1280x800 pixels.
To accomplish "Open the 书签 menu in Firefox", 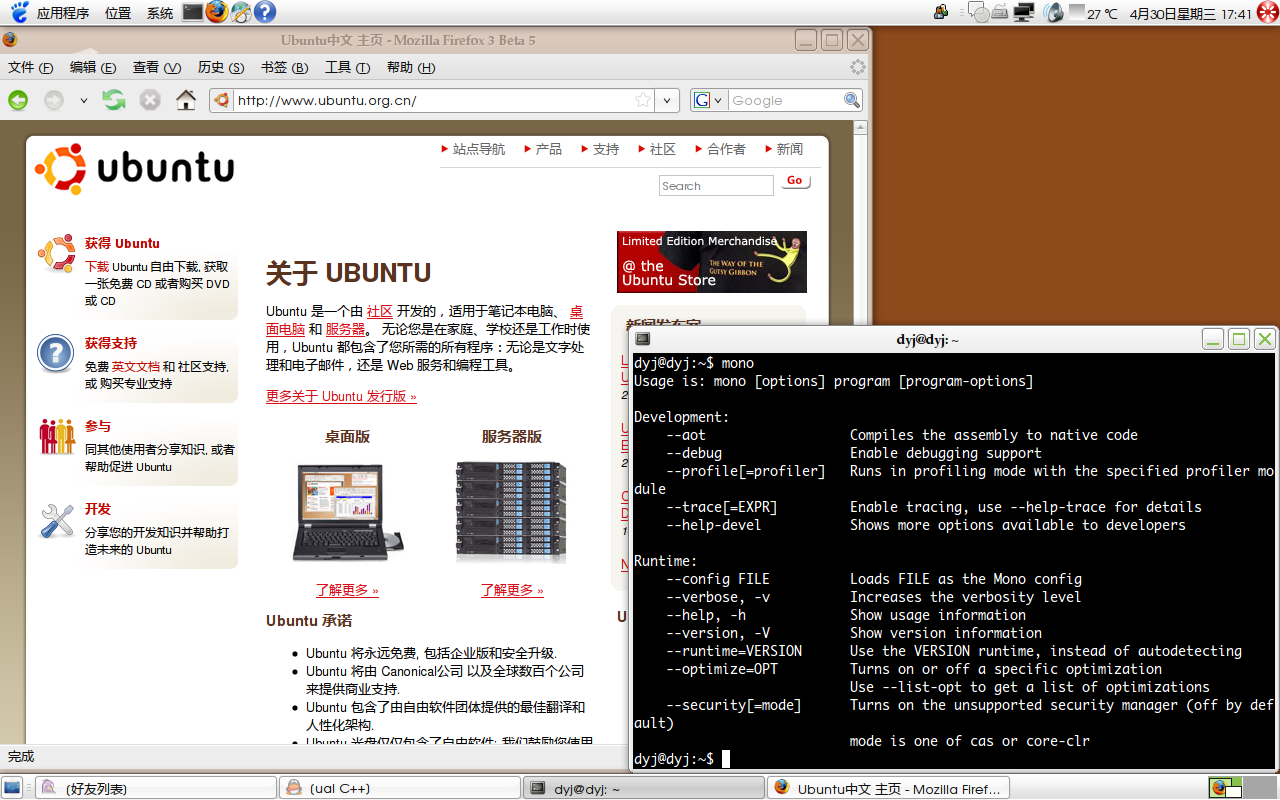I will [284, 67].
